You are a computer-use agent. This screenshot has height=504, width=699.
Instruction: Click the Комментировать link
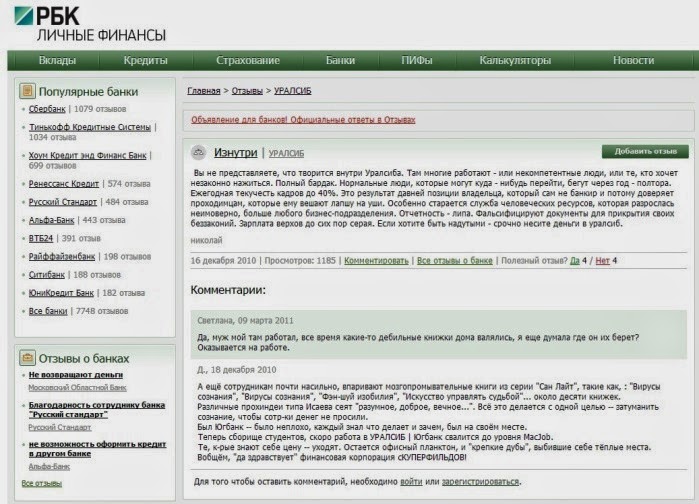pyautogui.click(x=376, y=261)
